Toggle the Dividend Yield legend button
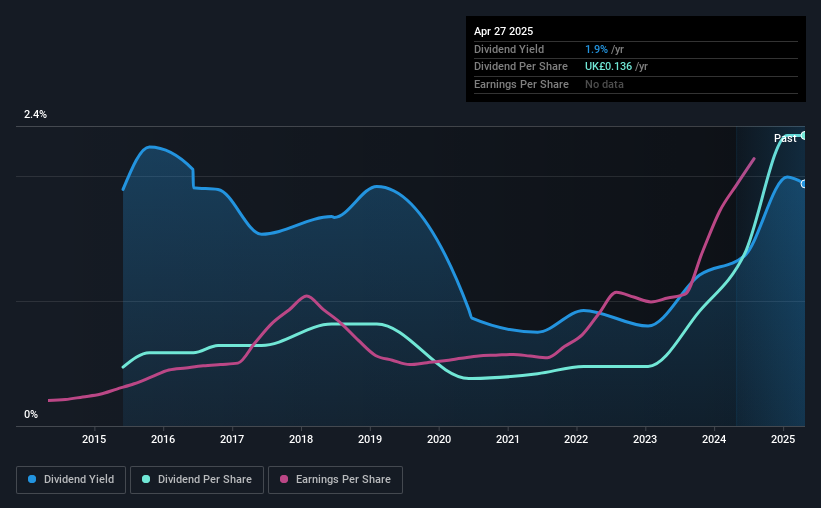This screenshot has height=508, width=821. click(x=71, y=480)
